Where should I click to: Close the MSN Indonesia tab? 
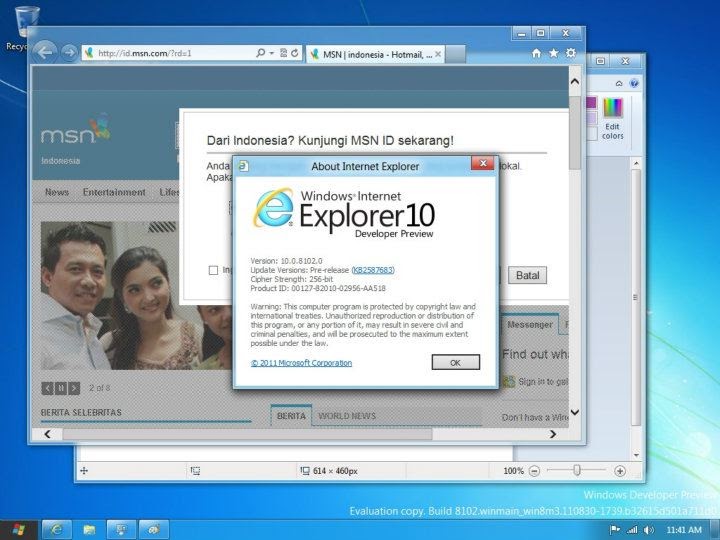click(438, 54)
